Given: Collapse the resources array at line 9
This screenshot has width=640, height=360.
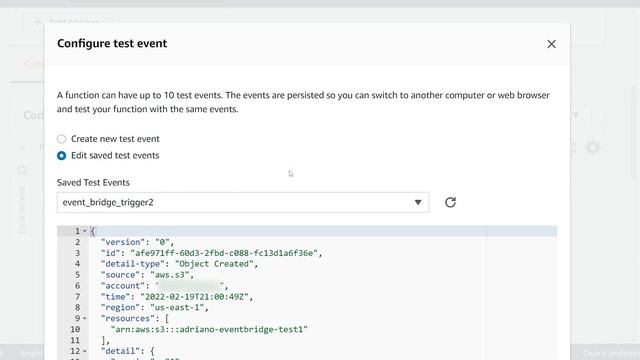Looking at the screenshot, I should click(84, 318).
